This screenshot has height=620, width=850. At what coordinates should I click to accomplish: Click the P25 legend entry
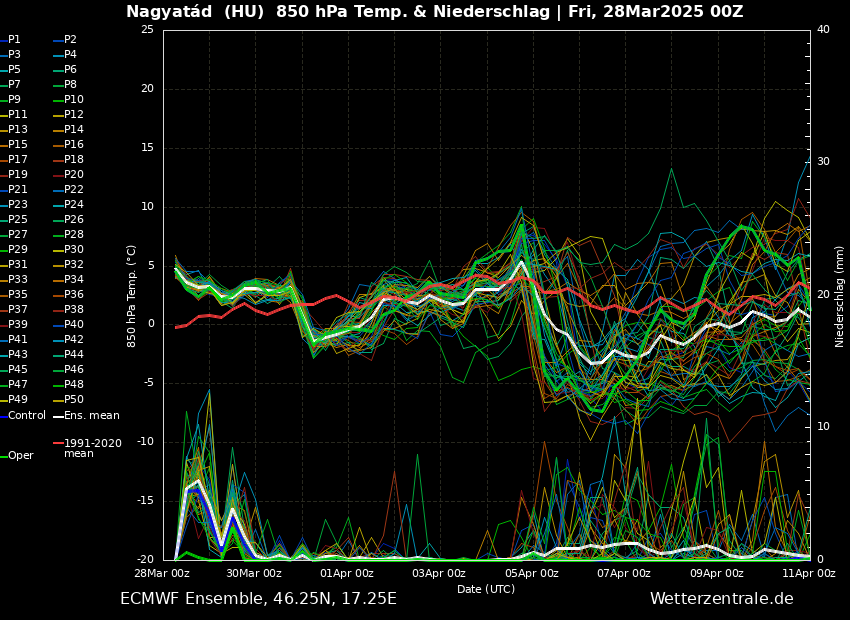[18, 220]
